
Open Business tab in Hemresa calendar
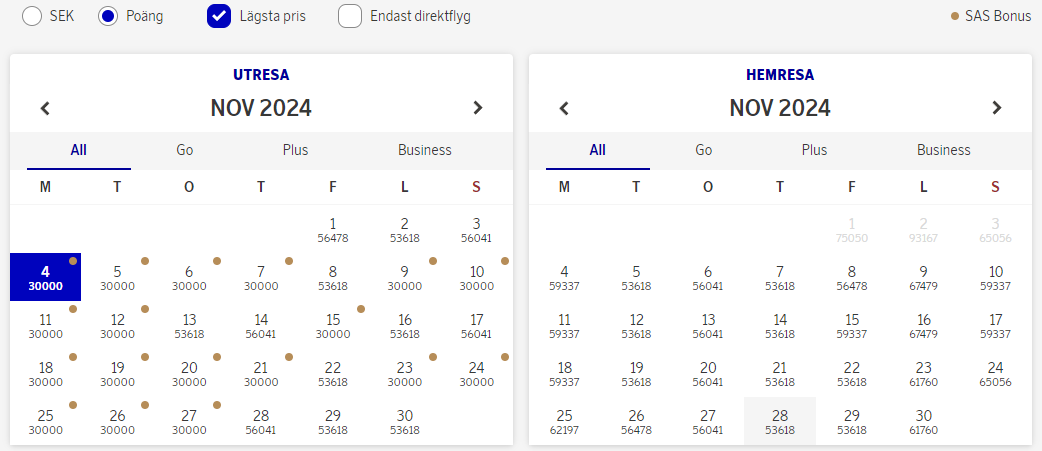tap(944, 150)
